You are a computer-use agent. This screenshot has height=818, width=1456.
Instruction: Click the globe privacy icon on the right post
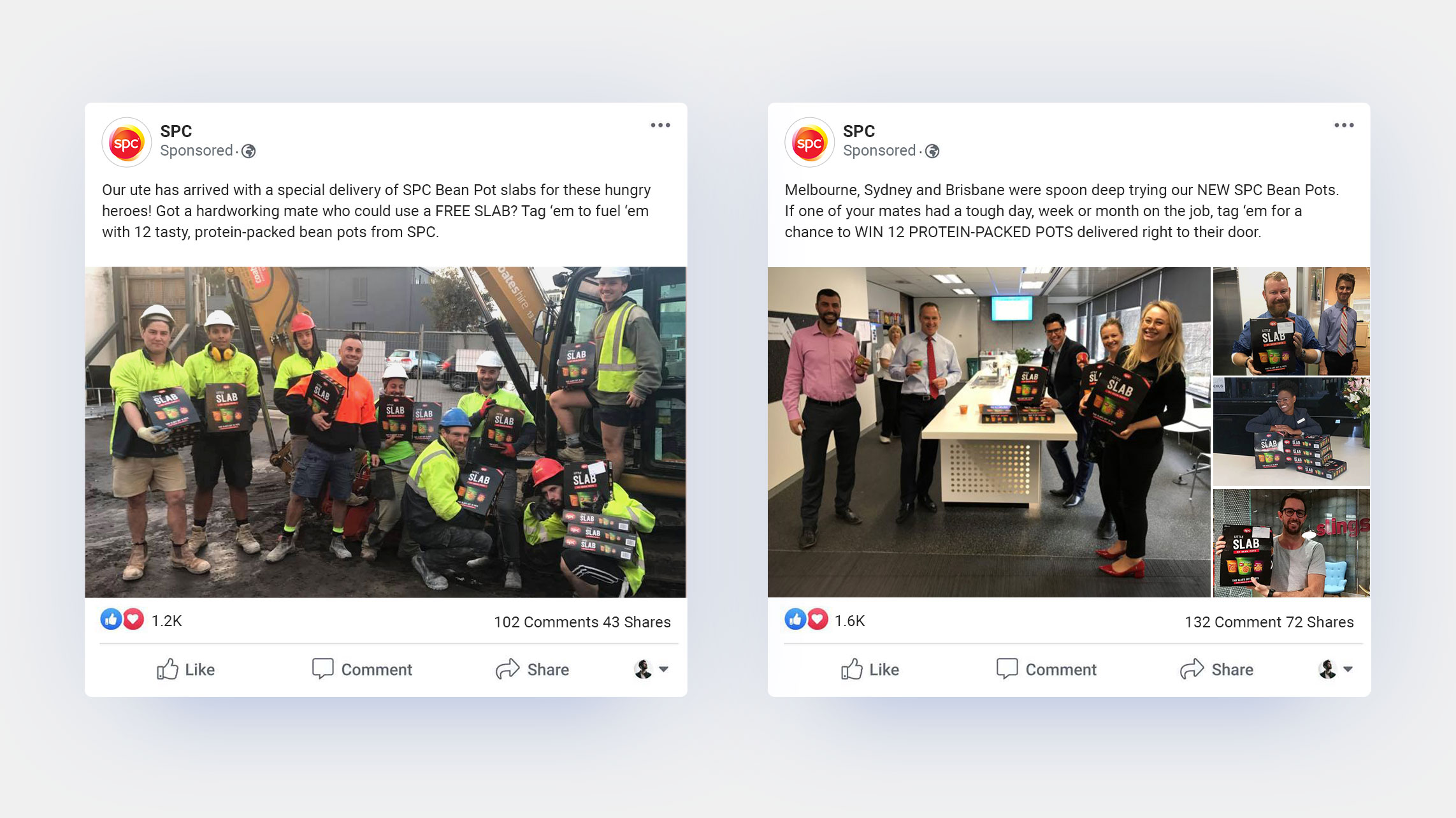pos(932,151)
